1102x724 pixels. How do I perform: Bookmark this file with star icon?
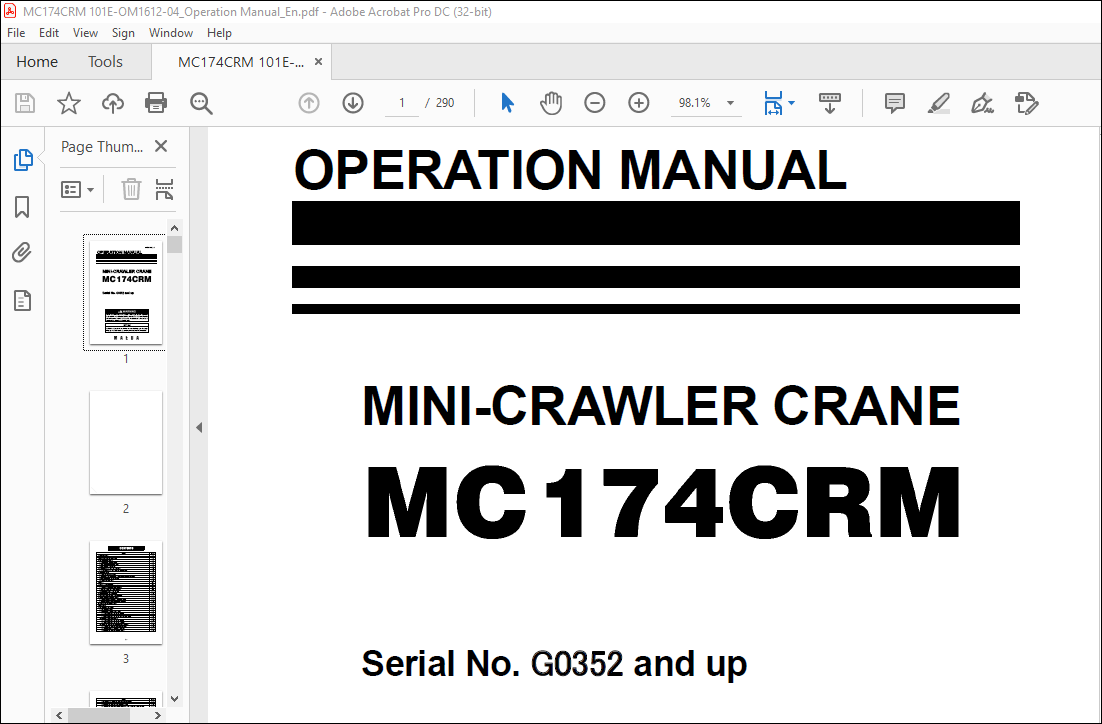pyautogui.click(x=68, y=103)
